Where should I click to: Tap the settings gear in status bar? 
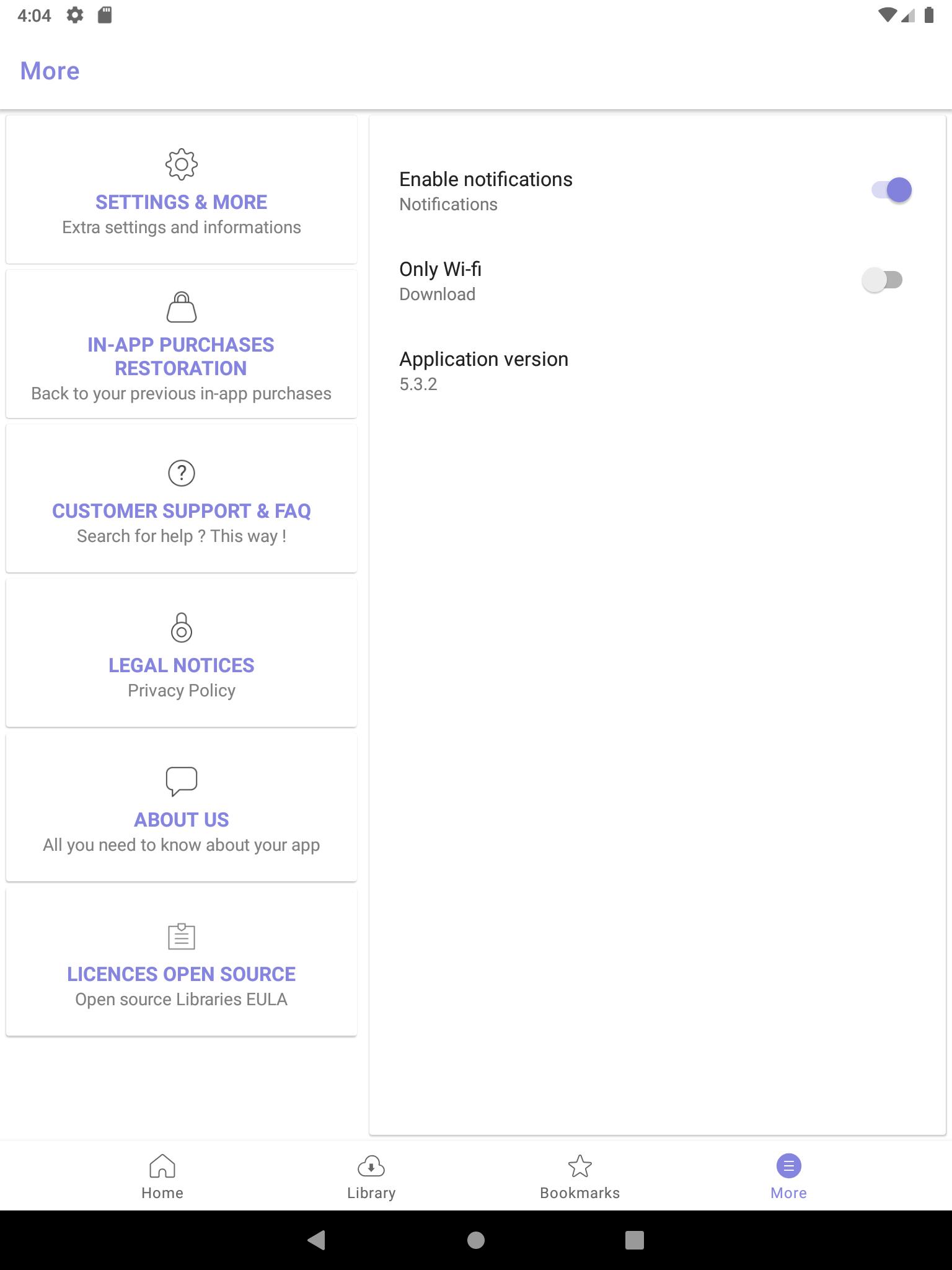tap(75, 15)
